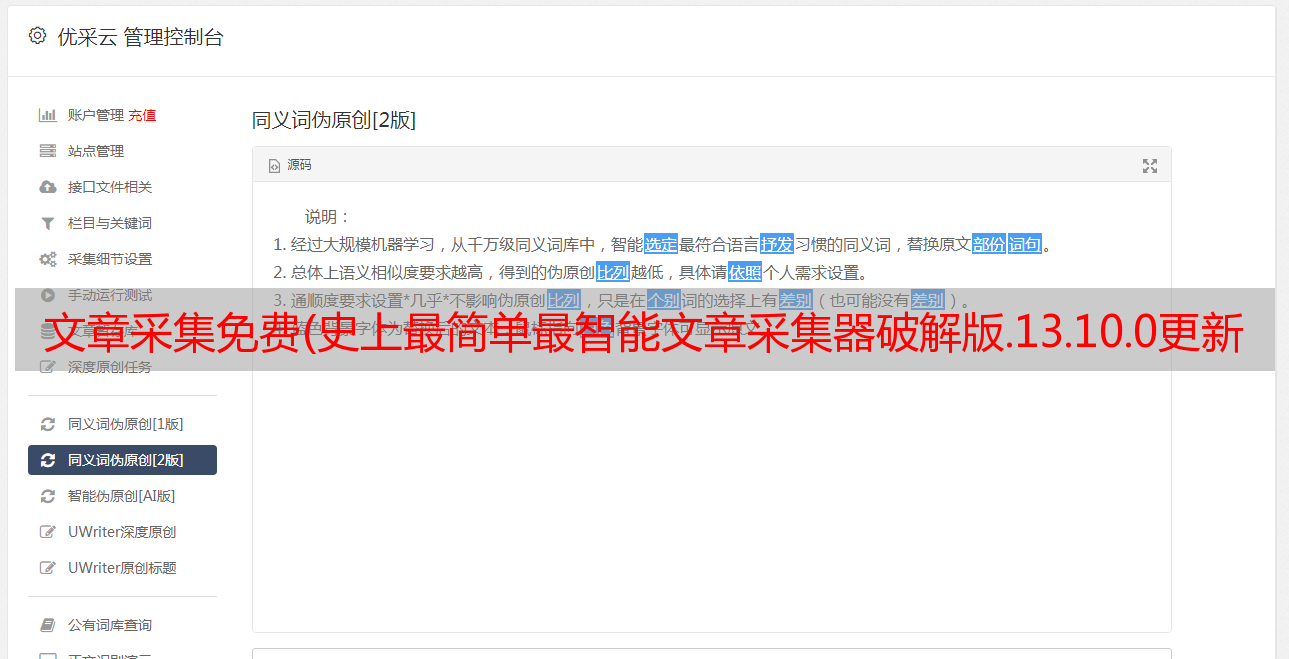Screen dimensions: 1289x659
Task: Toggle the fullscreen expand icon in editor
Action: (1150, 166)
